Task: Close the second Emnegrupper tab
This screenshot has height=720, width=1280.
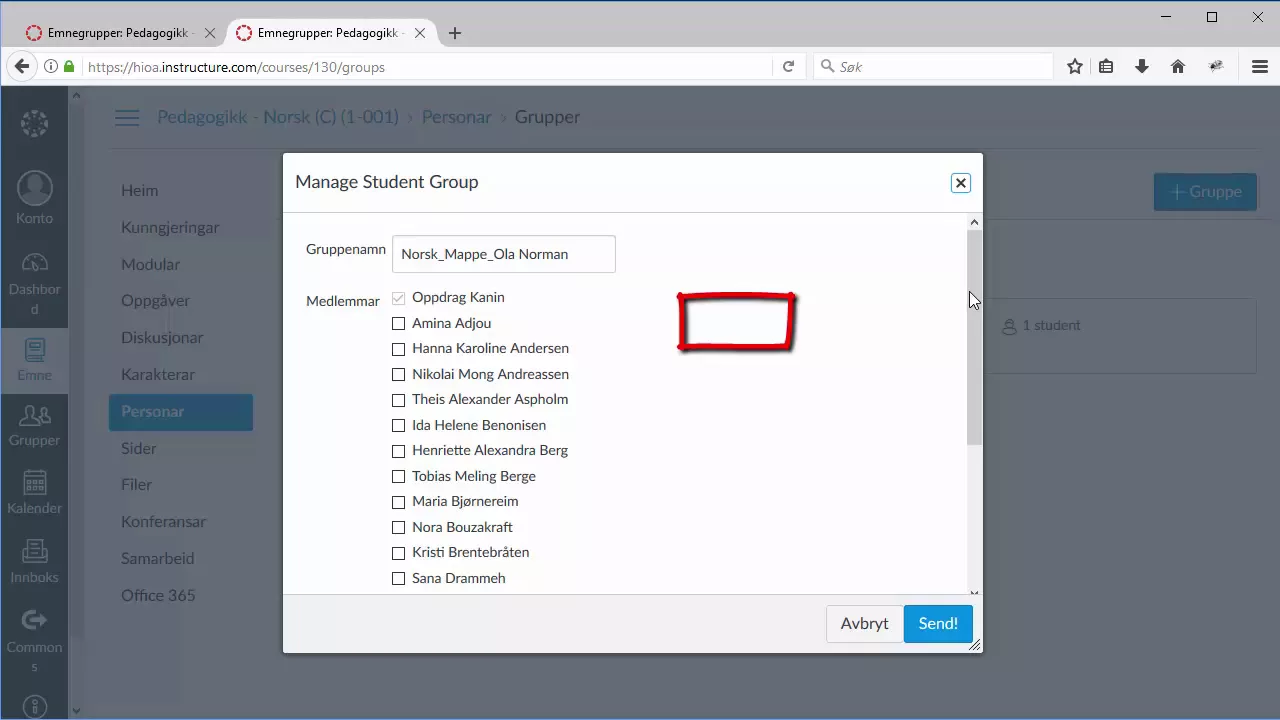Action: coord(420,33)
